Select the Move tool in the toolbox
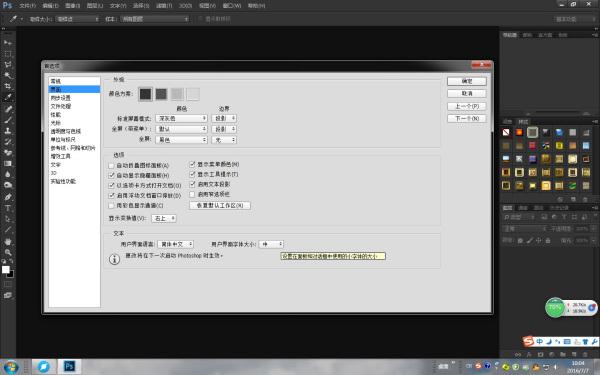The image size is (600, 375). coord(8,42)
